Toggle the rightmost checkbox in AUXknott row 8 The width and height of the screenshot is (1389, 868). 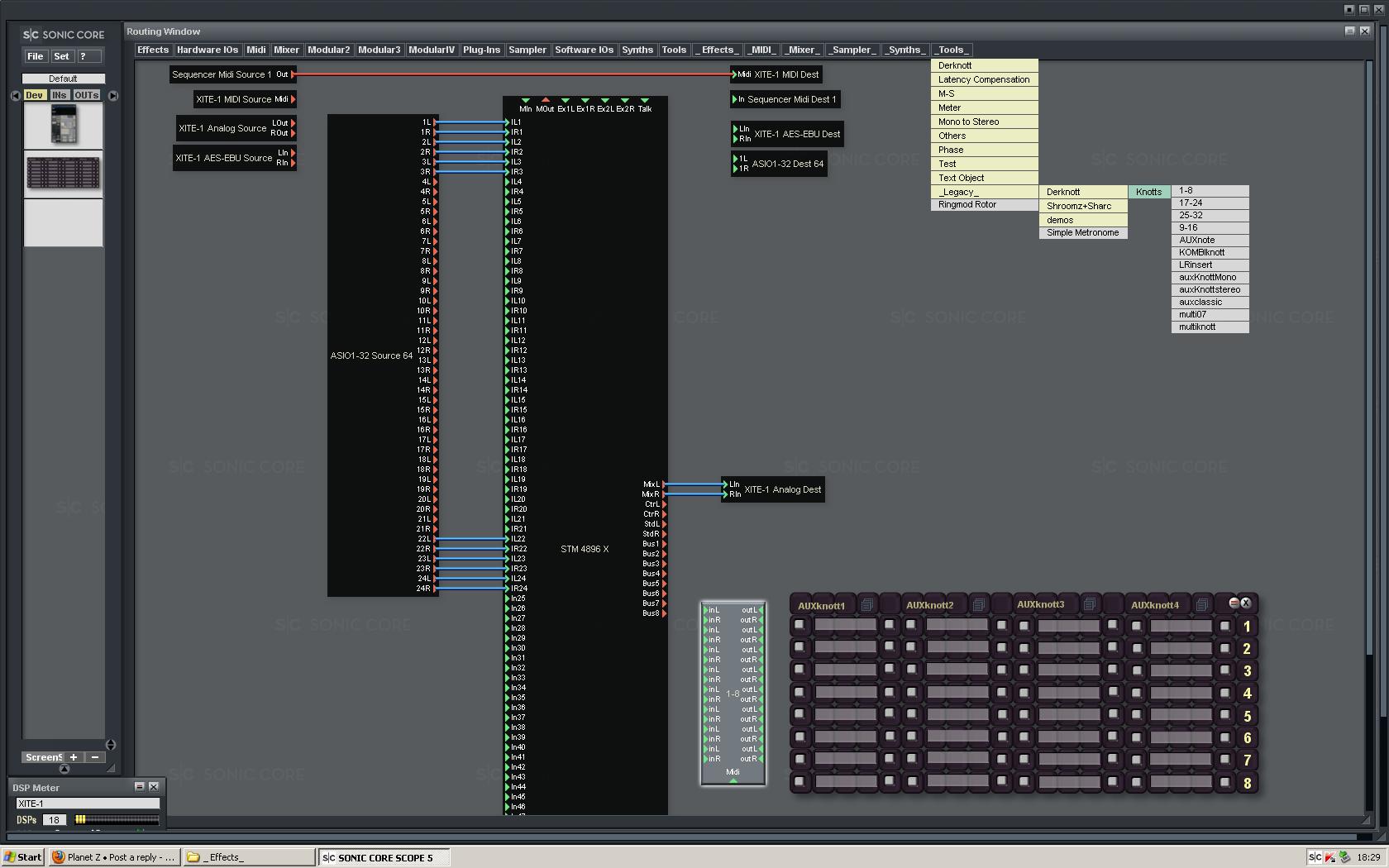(x=1225, y=781)
